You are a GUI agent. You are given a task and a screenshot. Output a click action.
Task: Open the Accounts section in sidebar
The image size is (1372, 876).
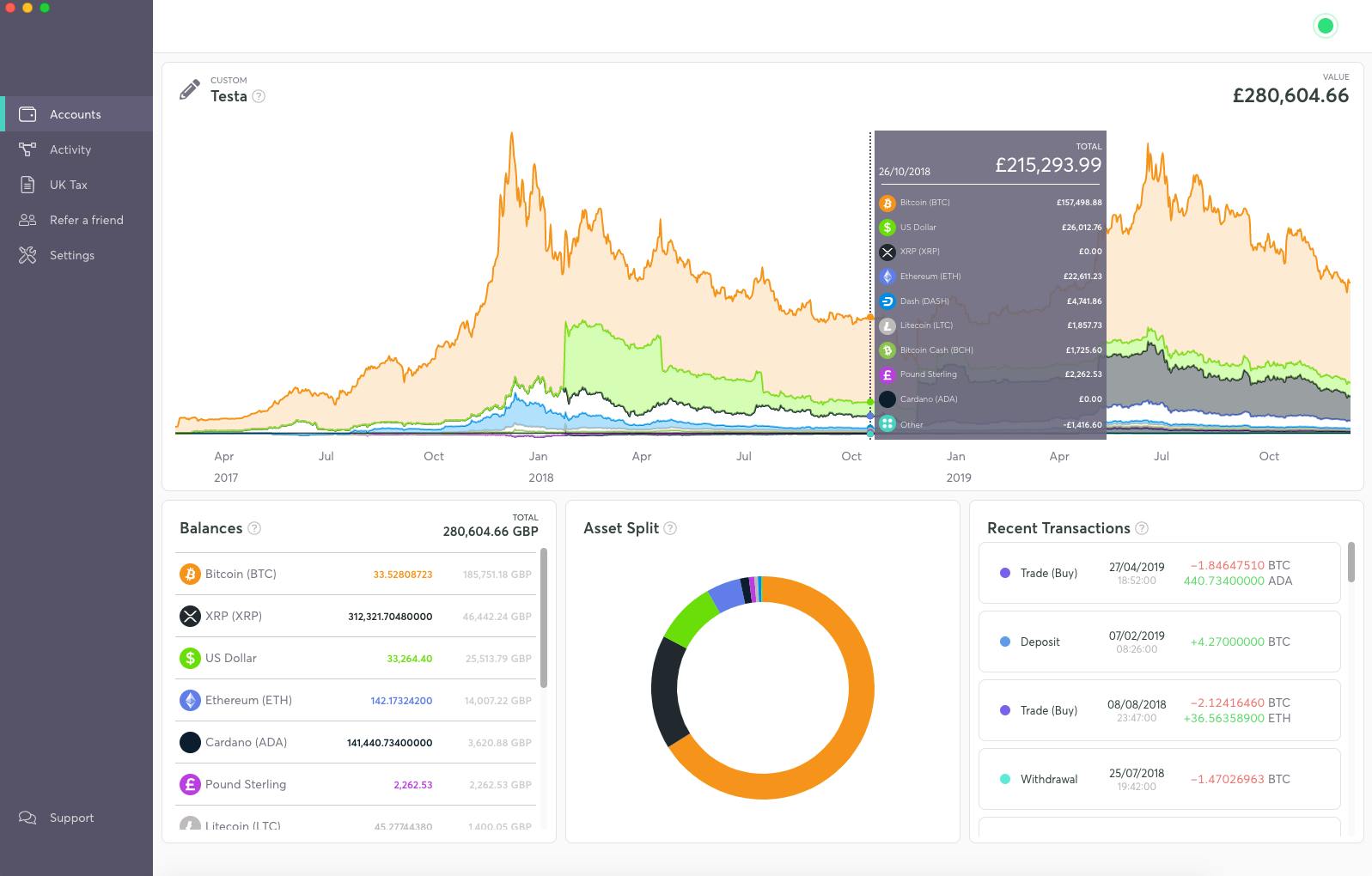pos(76,114)
